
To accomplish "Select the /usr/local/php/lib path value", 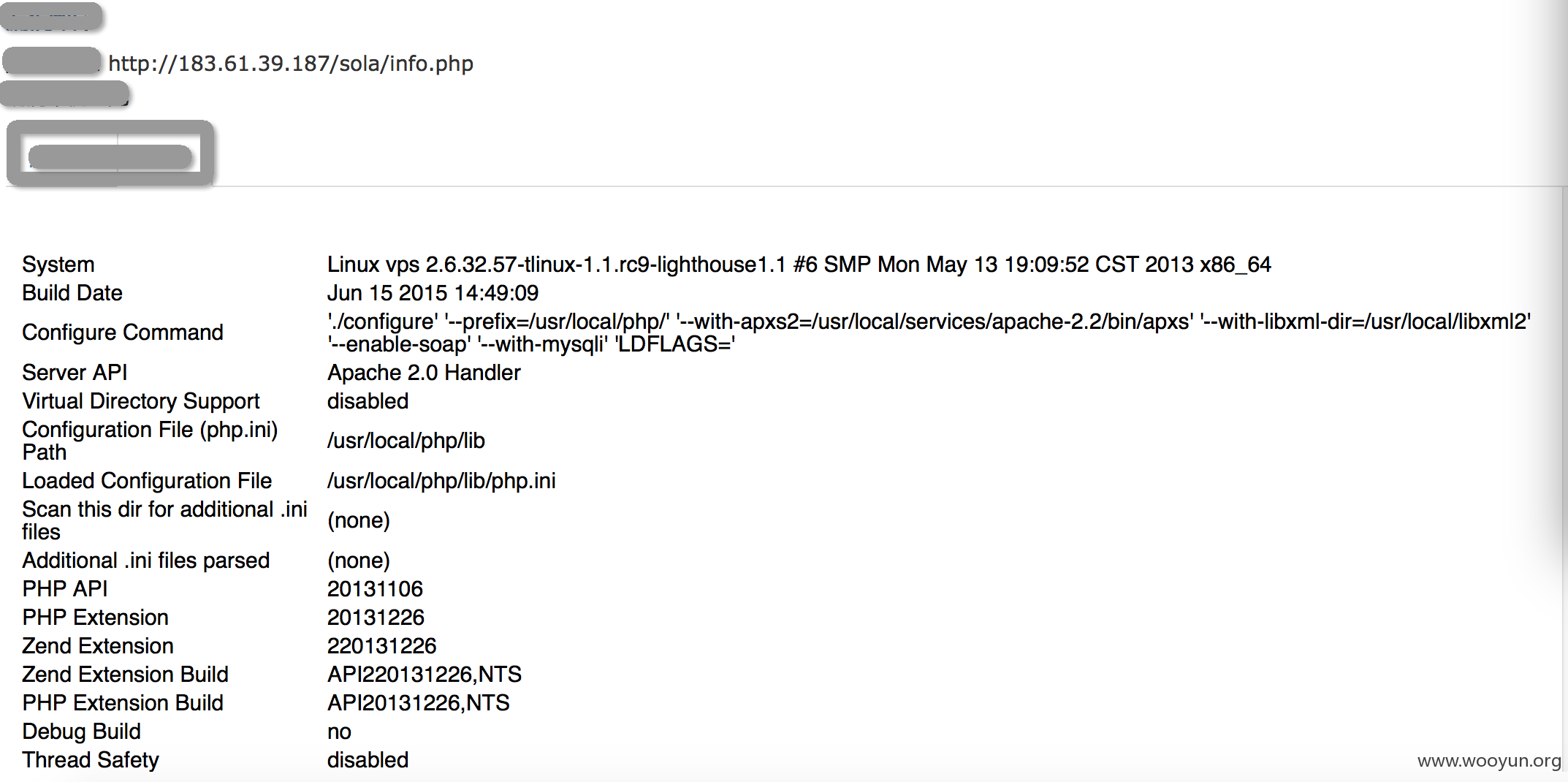I will click(406, 440).
